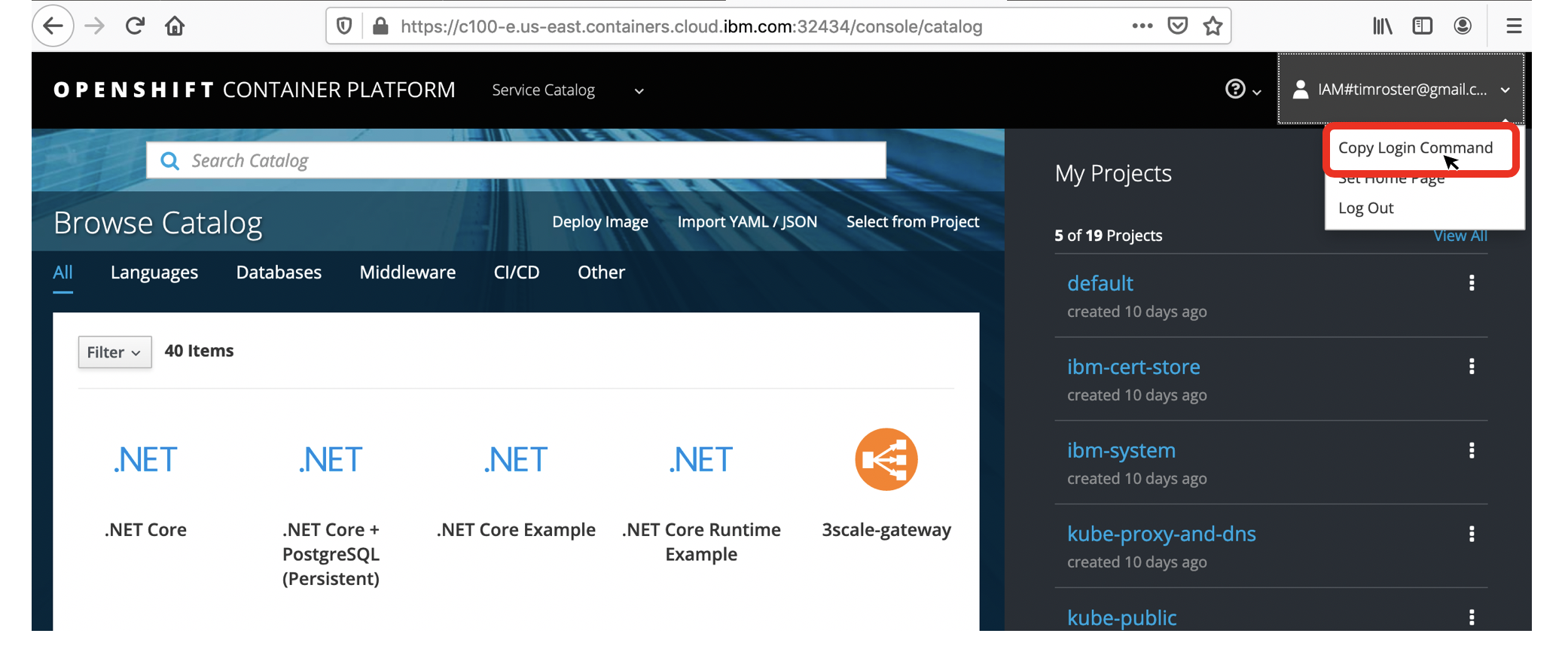1568x670 pixels.
Task: Click the browser forward arrow
Action: pyautogui.click(x=94, y=26)
